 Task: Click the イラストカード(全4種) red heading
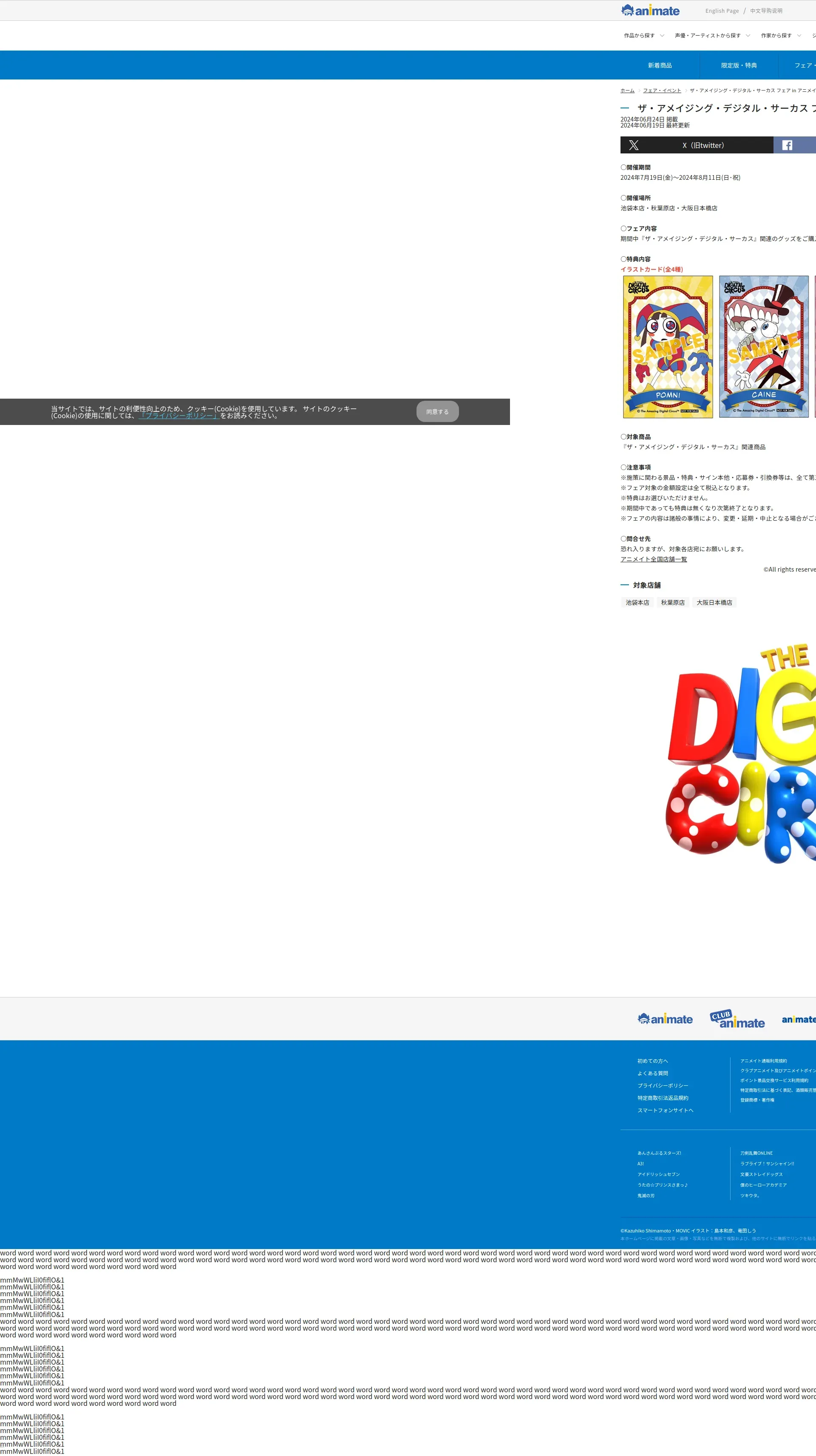pyautogui.click(x=652, y=269)
